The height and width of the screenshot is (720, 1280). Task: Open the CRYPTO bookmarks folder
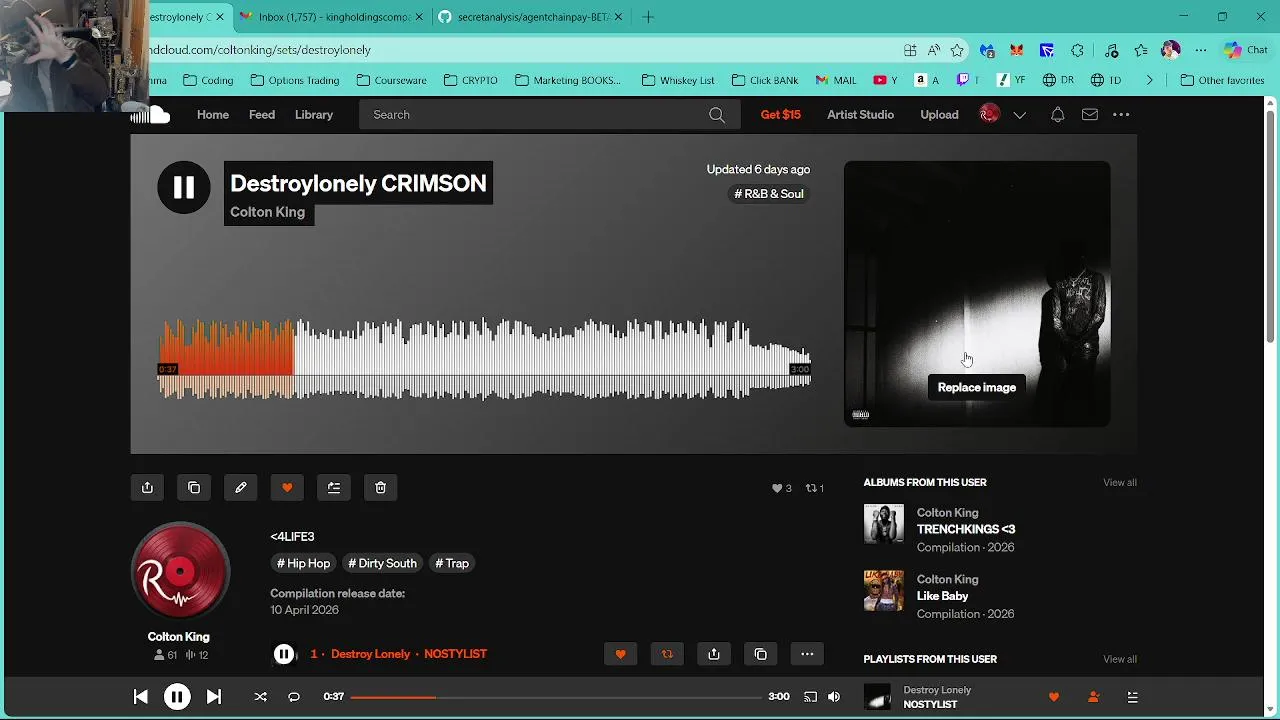[x=471, y=80]
